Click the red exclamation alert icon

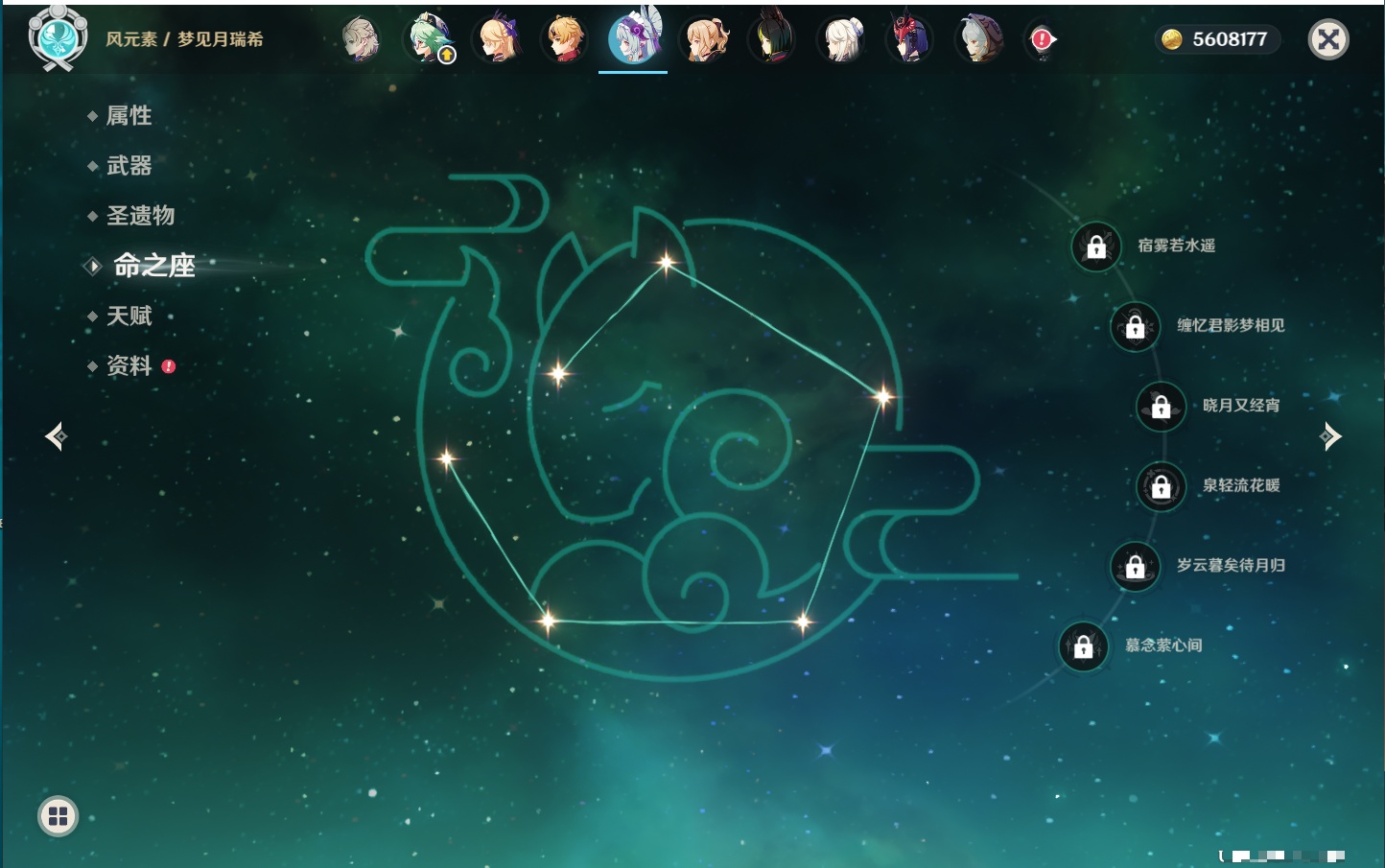pos(1042,39)
